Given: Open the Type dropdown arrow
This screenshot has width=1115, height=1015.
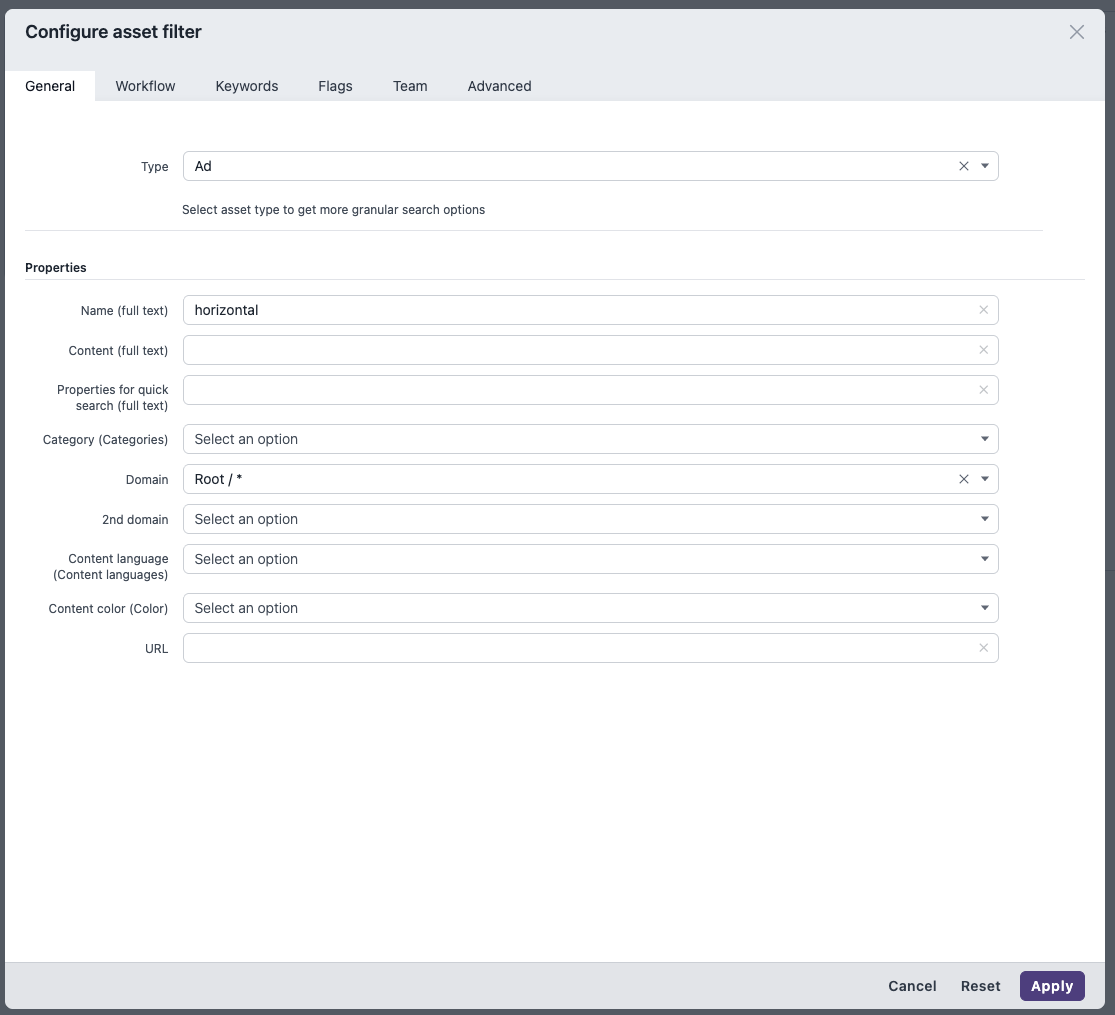Looking at the screenshot, I should pyautogui.click(x=985, y=166).
